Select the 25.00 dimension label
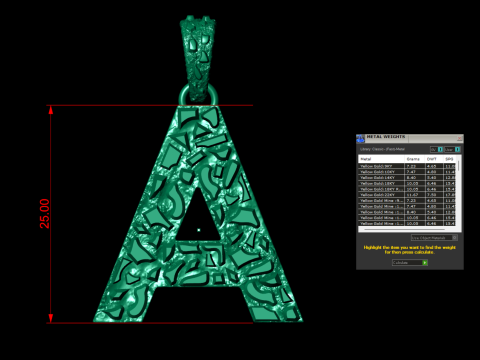Image resolution: width=480 pixels, height=360 pixels. [44, 214]
